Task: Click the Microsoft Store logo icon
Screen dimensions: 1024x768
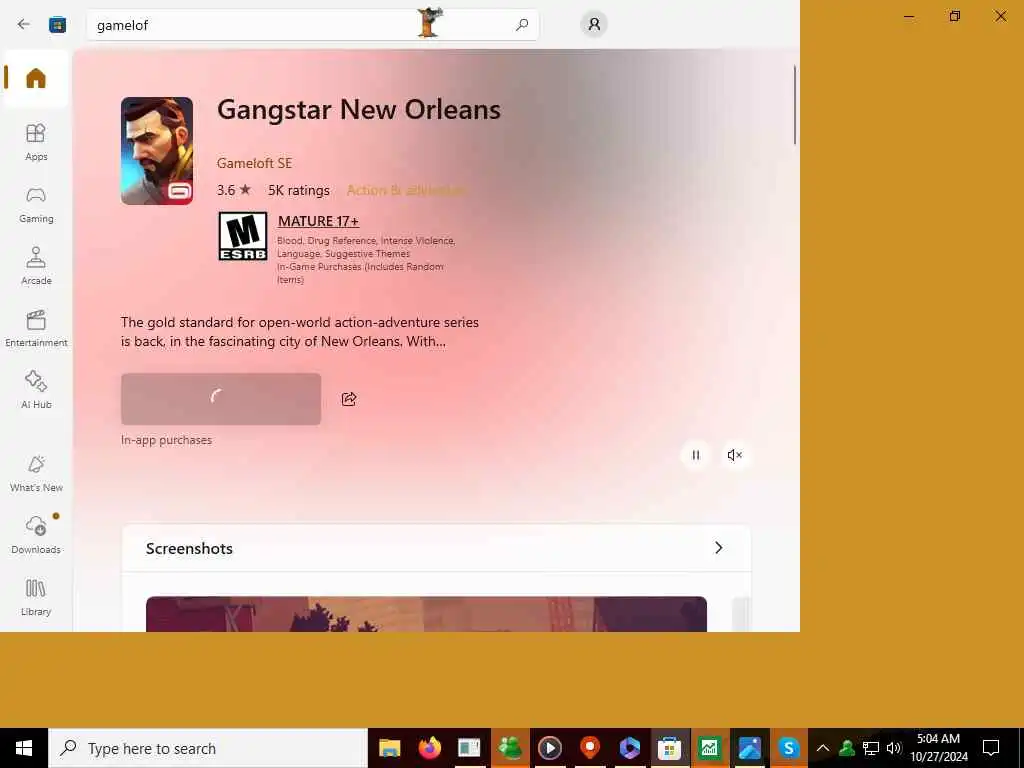Action: [57, 25]
